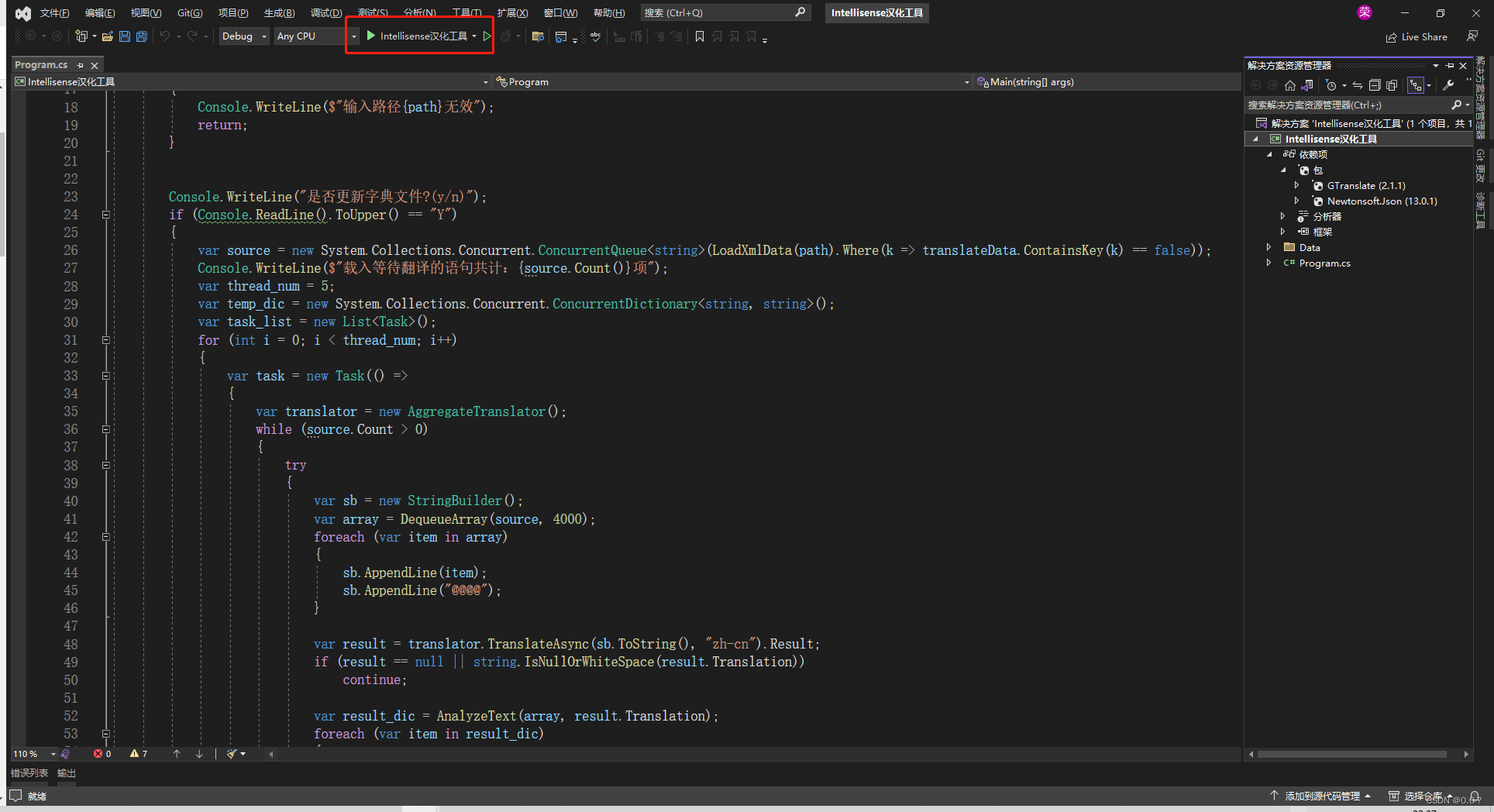Click the Home icon in Solution Explorer
Screen dimensions: 1494x812
click(x=1289, y=85)
